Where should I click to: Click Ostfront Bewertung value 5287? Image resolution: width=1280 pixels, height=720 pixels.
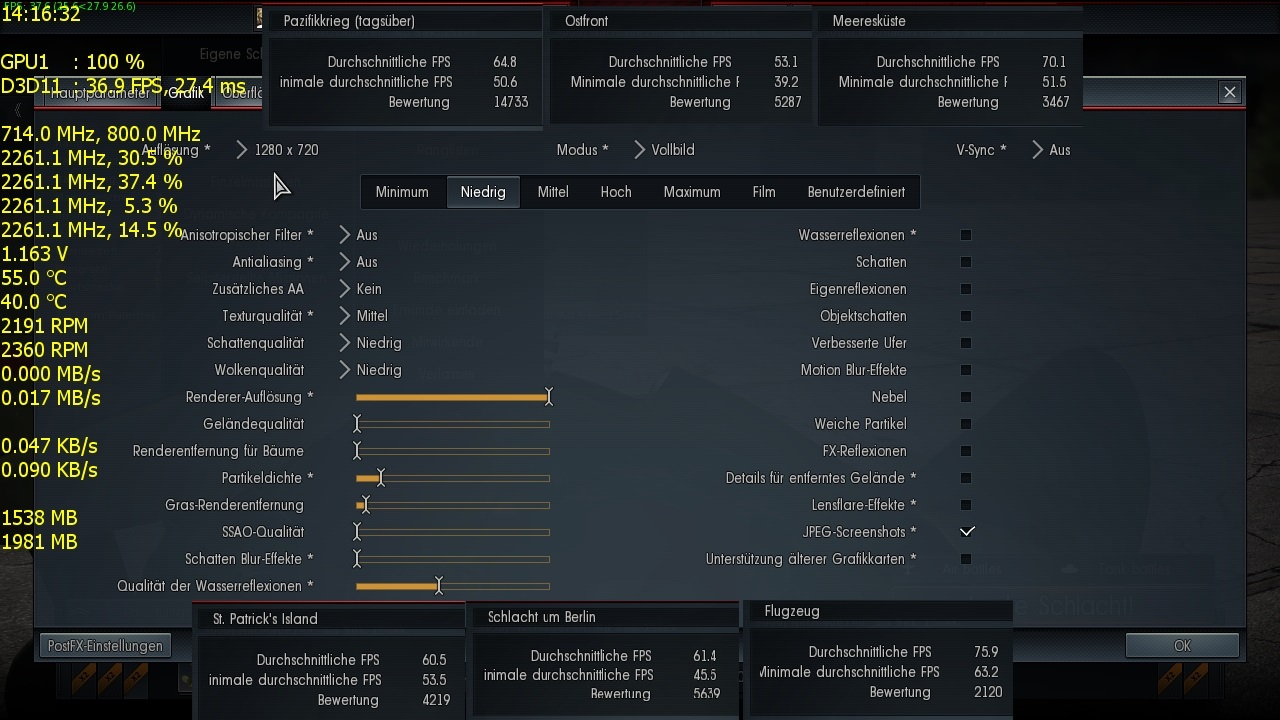pos(787,102)
